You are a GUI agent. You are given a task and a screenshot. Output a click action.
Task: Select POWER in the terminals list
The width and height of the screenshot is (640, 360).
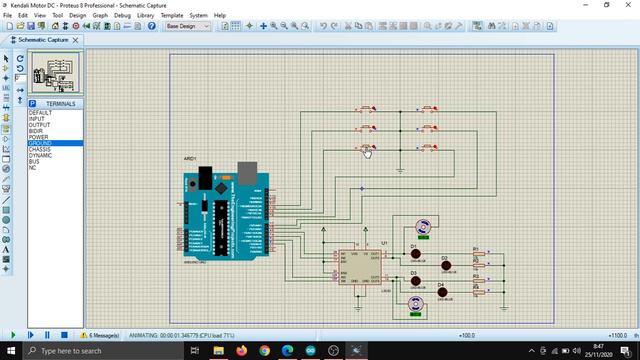click(38, 137)
